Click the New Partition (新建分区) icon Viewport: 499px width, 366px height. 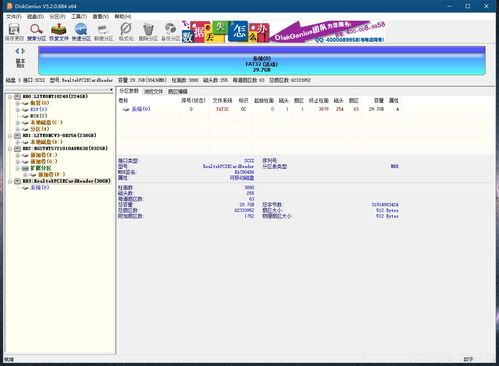[104, 32]
